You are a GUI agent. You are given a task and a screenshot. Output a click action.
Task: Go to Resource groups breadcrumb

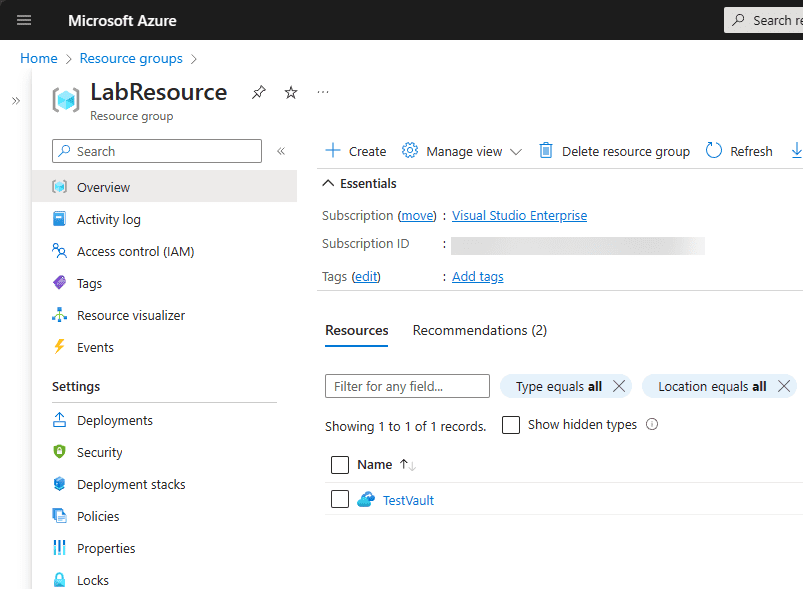click(x=131, y=58)
